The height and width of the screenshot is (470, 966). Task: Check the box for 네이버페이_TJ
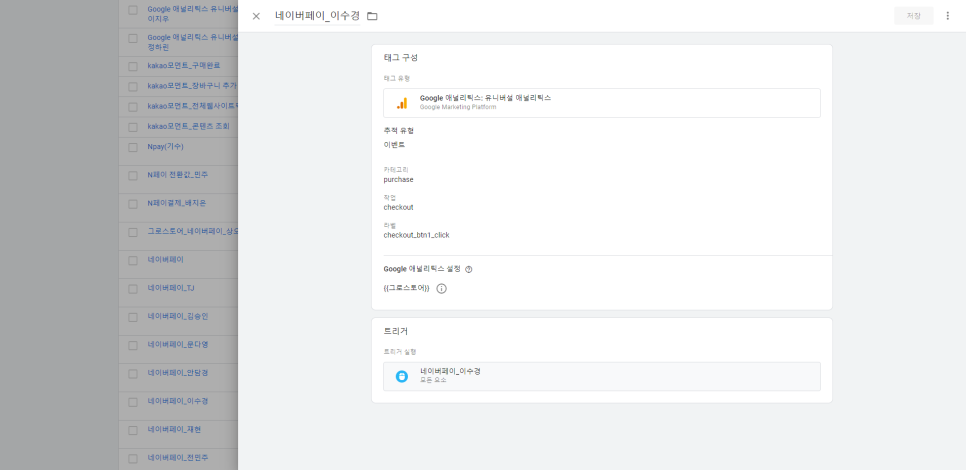coord(132,289)
